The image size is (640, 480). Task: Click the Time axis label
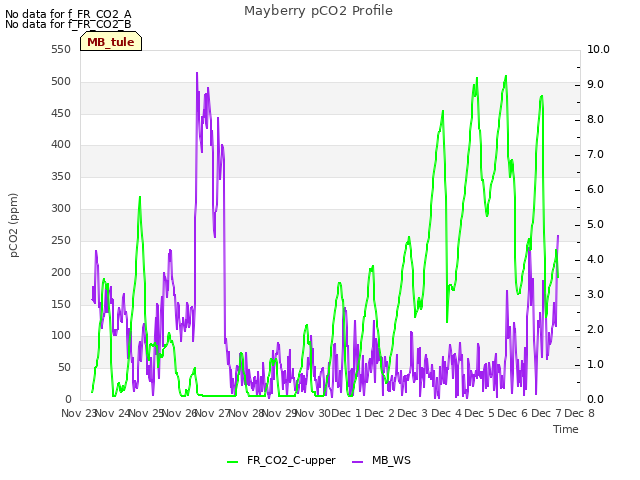pyautogui.click(x=566, y=429)
